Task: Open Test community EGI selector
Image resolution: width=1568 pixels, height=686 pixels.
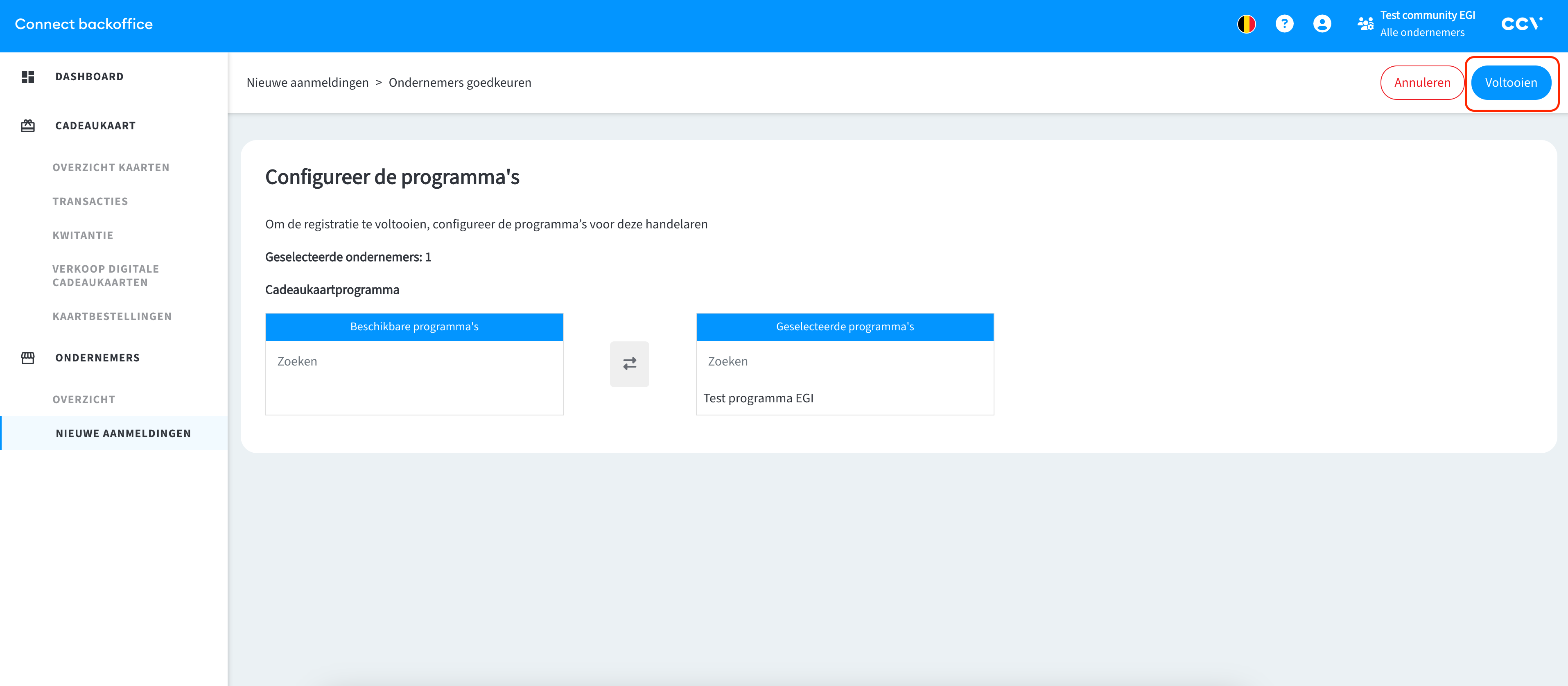Action: point(1427,24)
